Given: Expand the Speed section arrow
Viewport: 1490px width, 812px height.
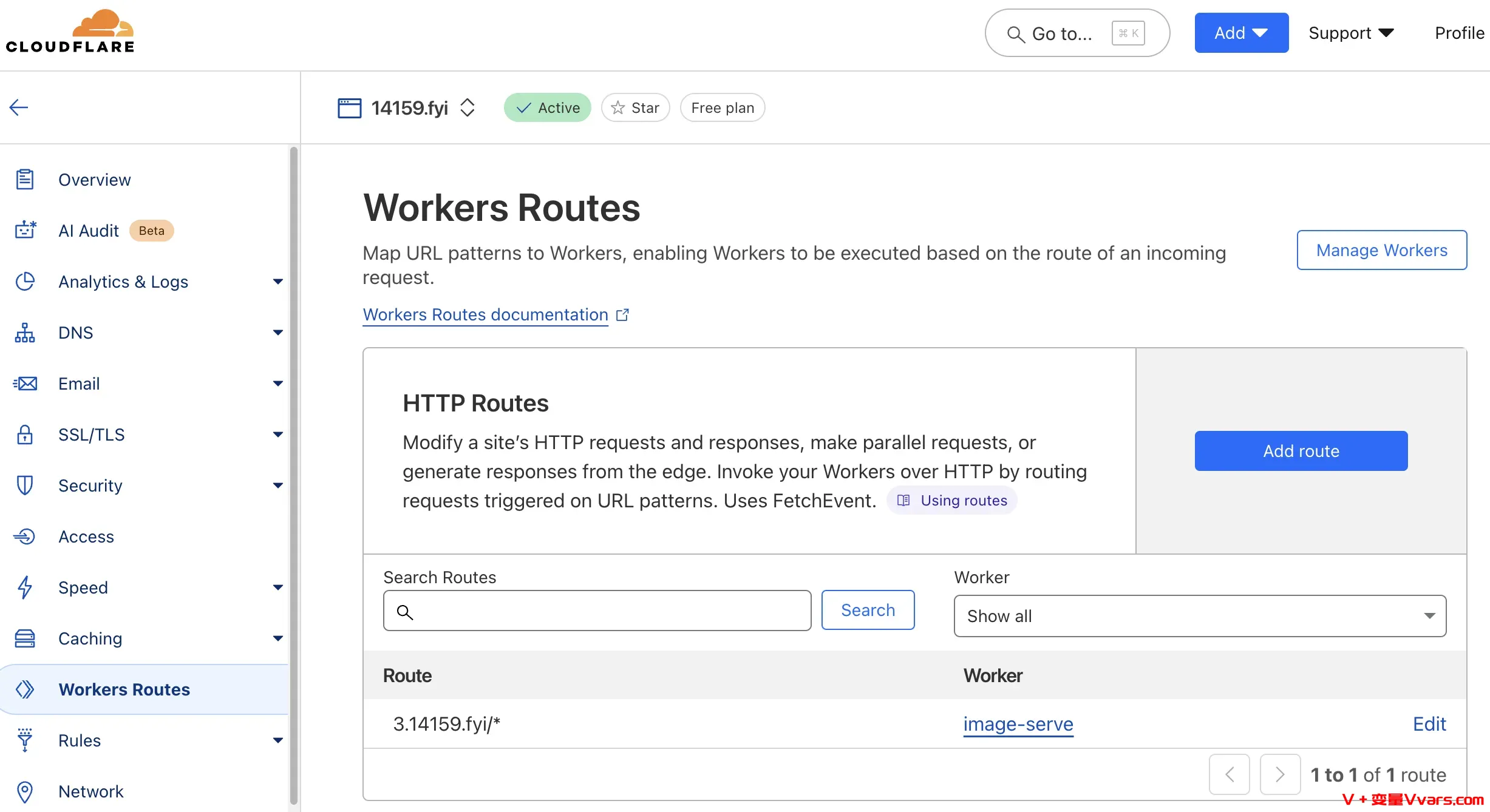Looking at the screenshot, I should point(278,587).
